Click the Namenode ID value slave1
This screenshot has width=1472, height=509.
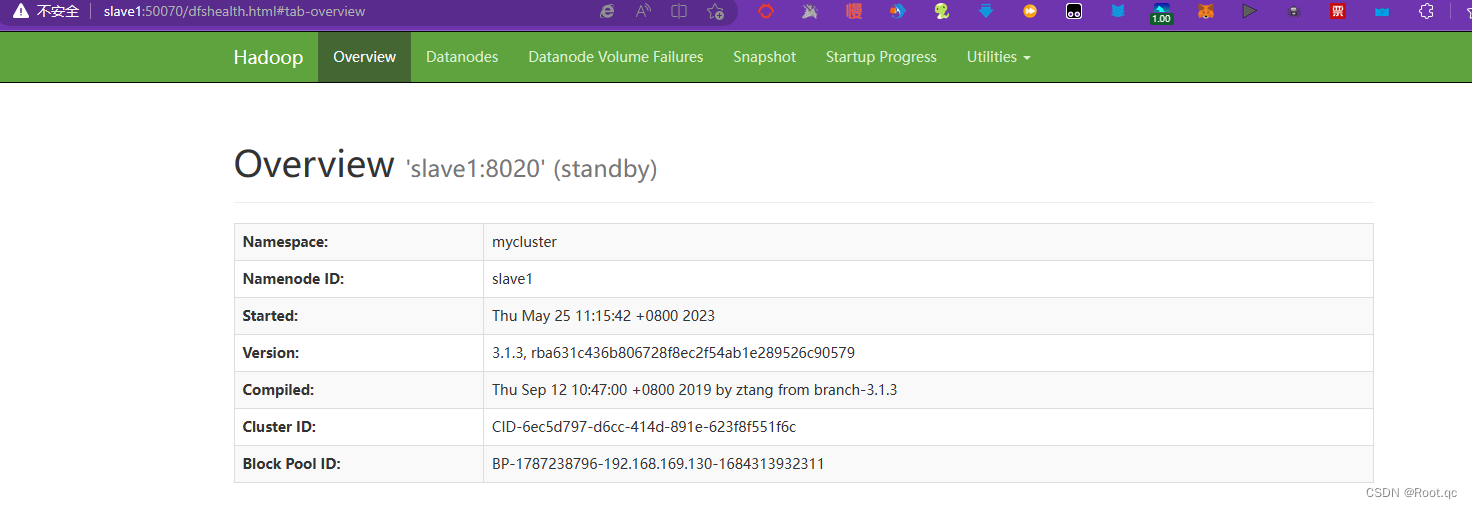pyautogui.click(x=512, y=279)
